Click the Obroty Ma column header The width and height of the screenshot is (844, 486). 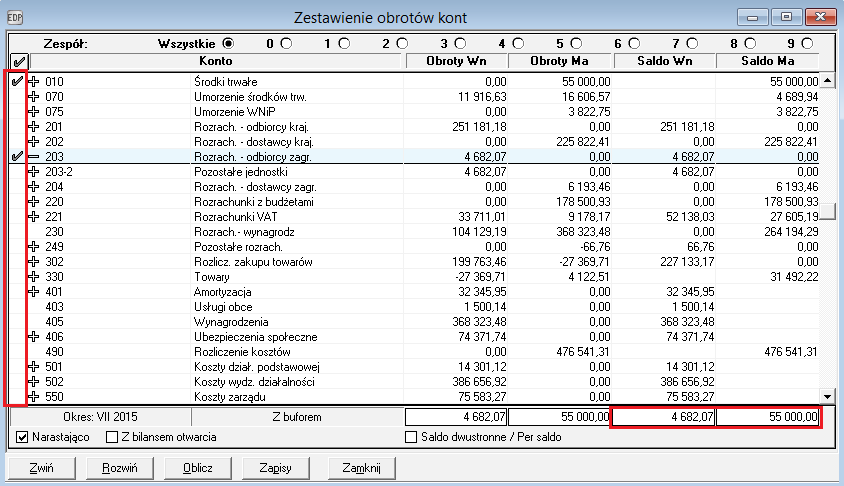(x=559, y=61)
